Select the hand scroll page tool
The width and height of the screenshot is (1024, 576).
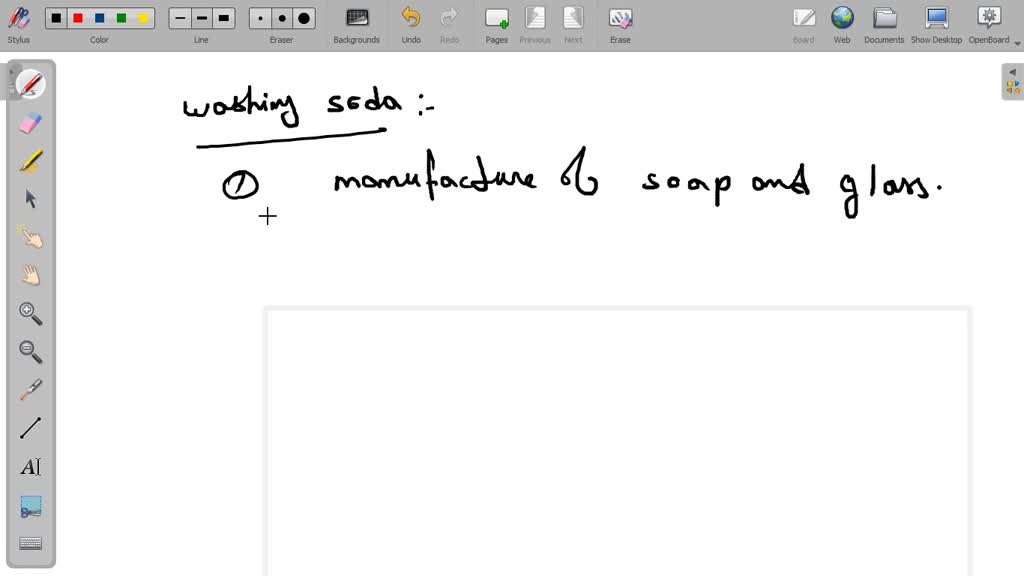(x=31, y=275)
